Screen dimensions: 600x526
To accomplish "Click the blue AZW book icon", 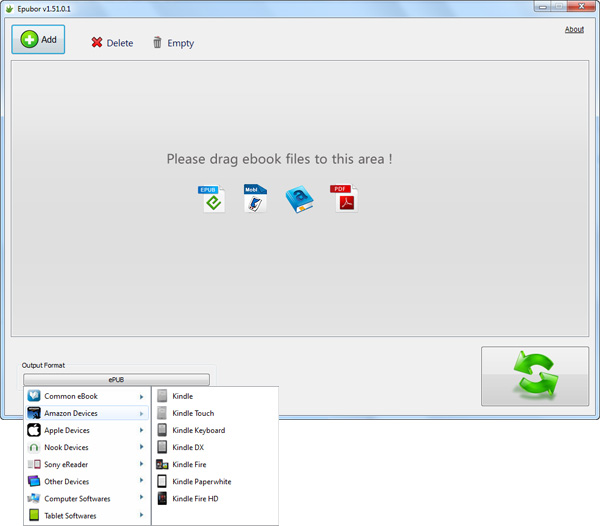I will click(x=299, y=199).
